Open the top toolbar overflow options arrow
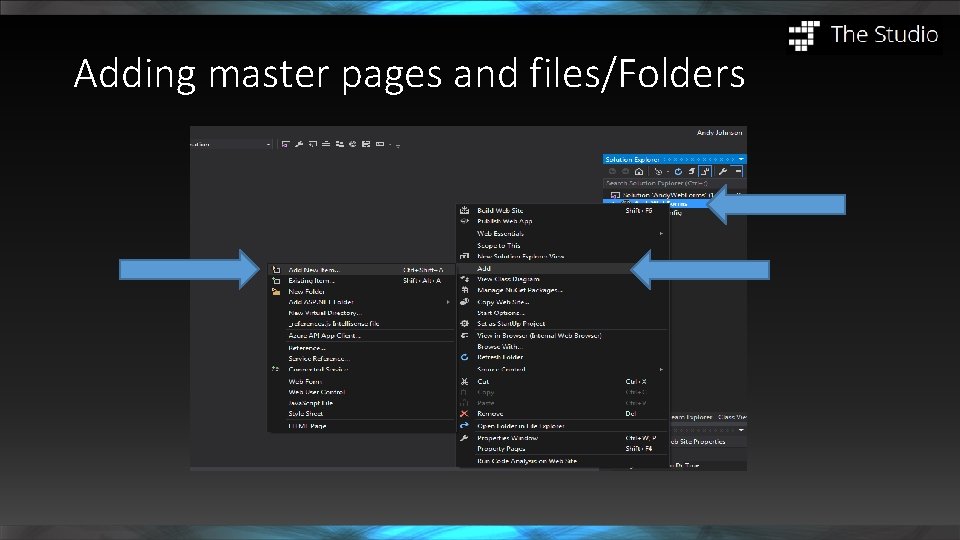Viewport: 960px width, 540px height. [397, 146]
